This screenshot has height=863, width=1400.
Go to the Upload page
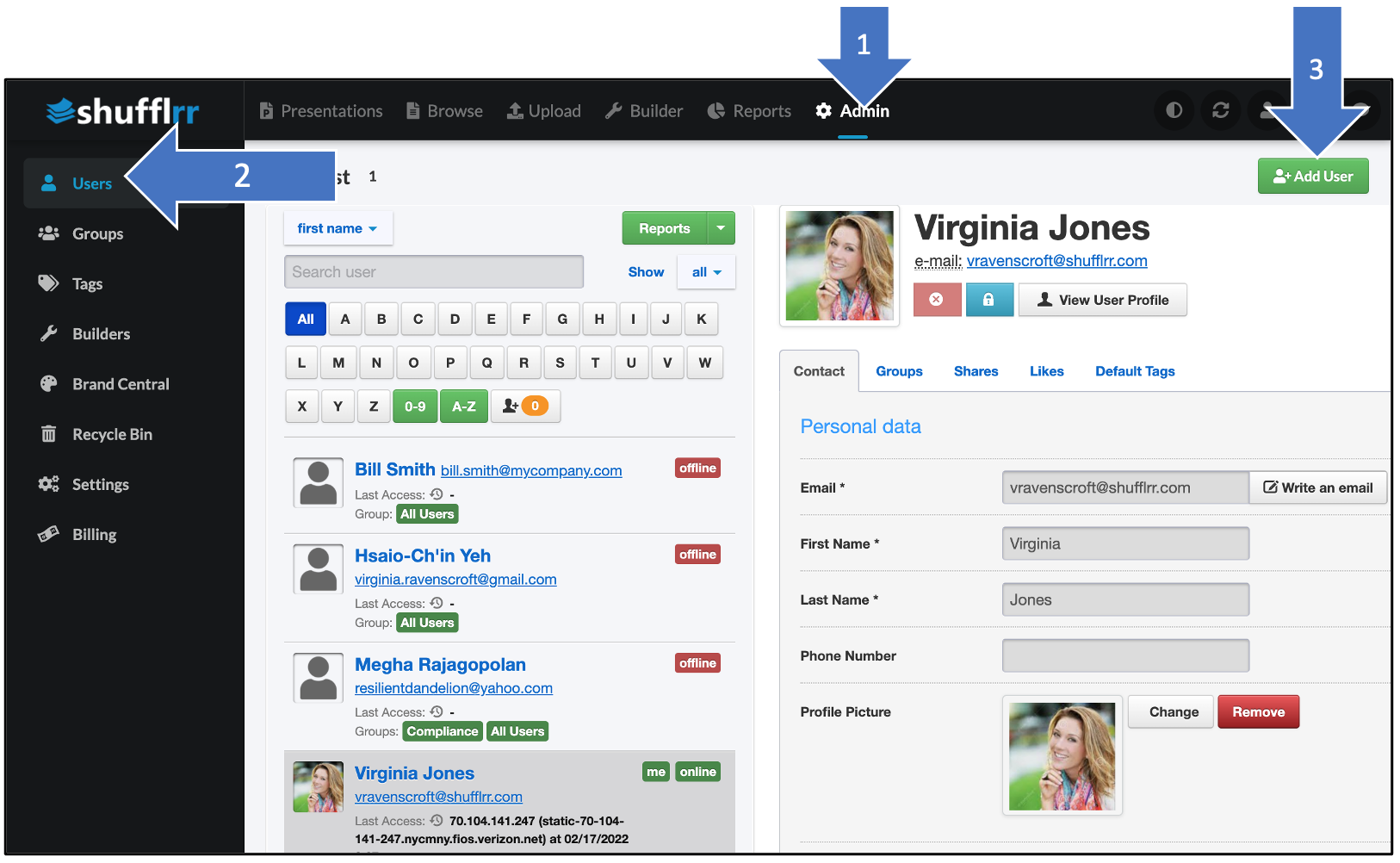544,111
